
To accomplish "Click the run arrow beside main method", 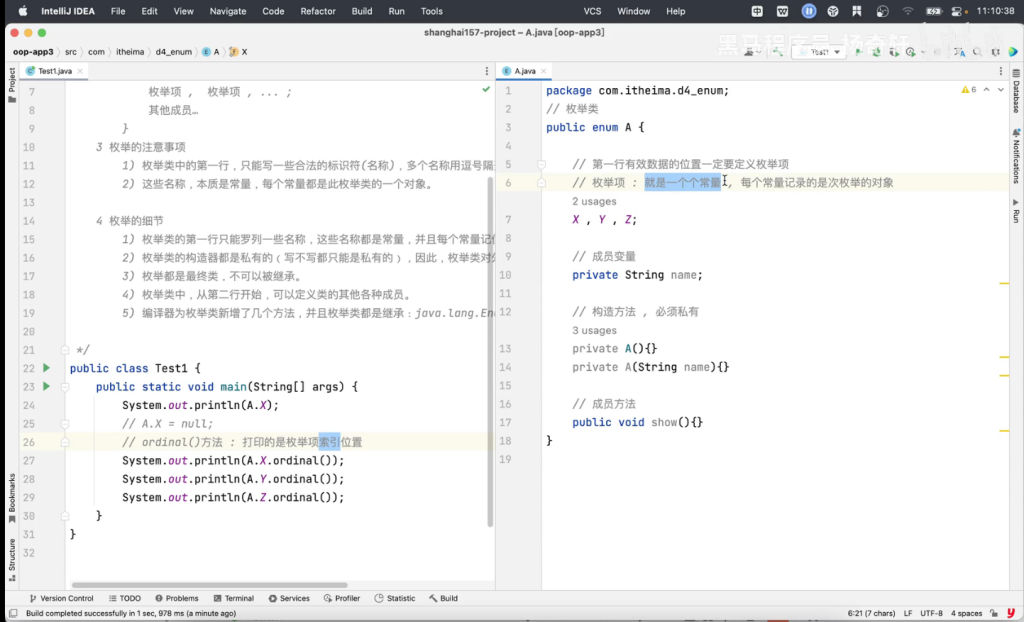I will tap(46, 386).
